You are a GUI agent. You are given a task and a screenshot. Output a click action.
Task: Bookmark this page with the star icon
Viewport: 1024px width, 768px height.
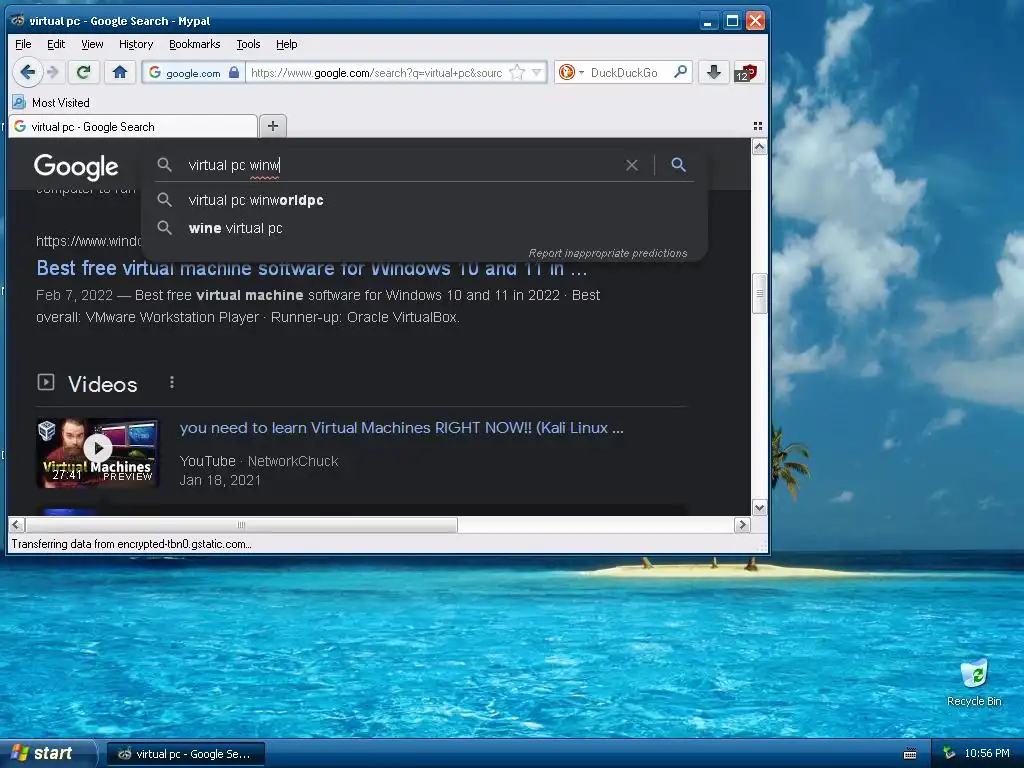click(x=517, y=72)
